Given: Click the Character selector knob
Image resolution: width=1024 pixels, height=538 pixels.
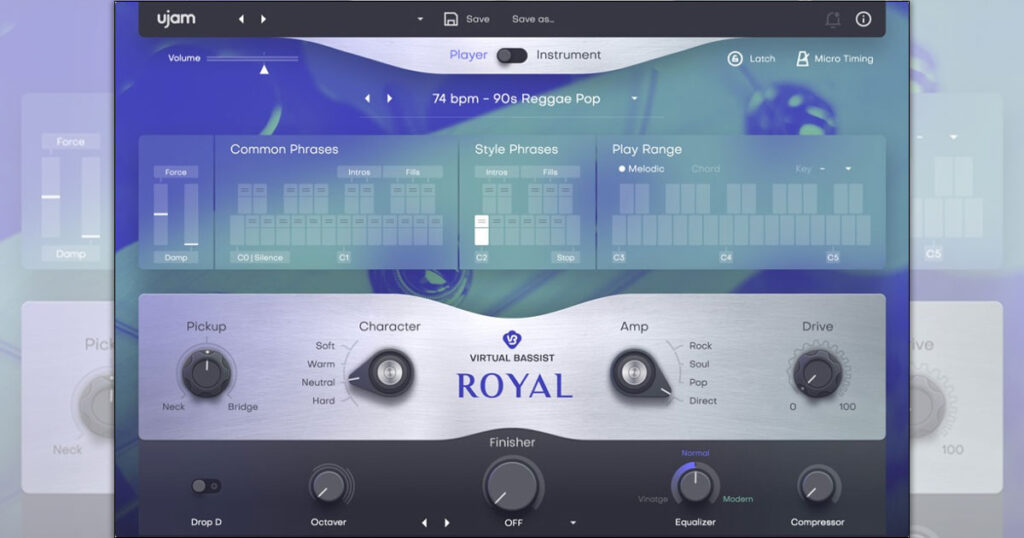Looking at the screenshot, I should coord(389,373).
